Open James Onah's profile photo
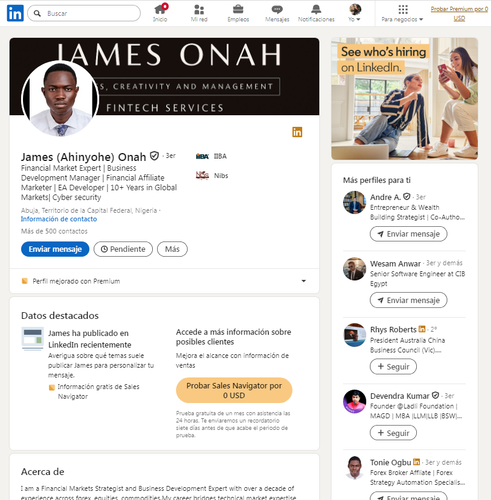 pos(60,98)
